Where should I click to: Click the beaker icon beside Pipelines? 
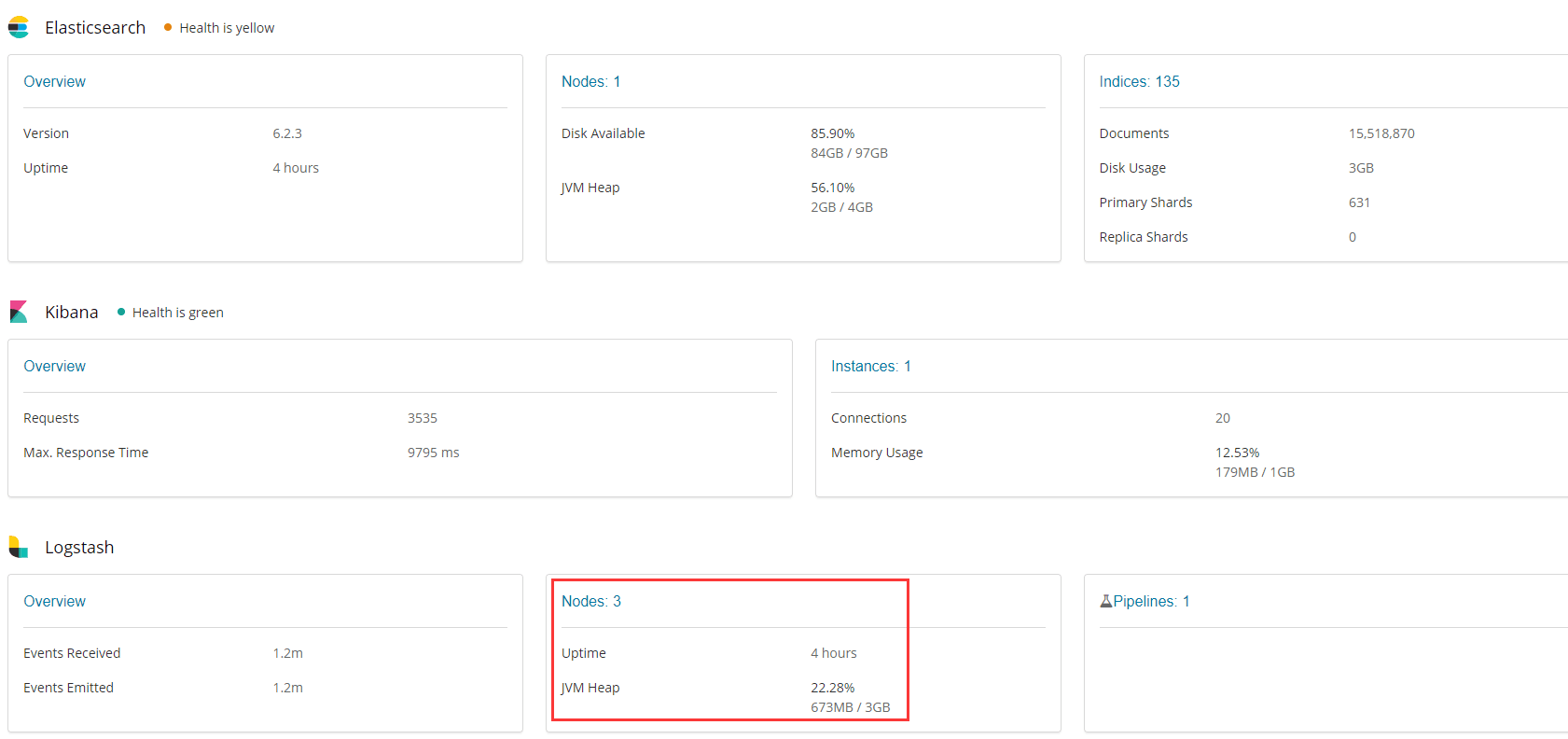click(x=1105, y=601)
